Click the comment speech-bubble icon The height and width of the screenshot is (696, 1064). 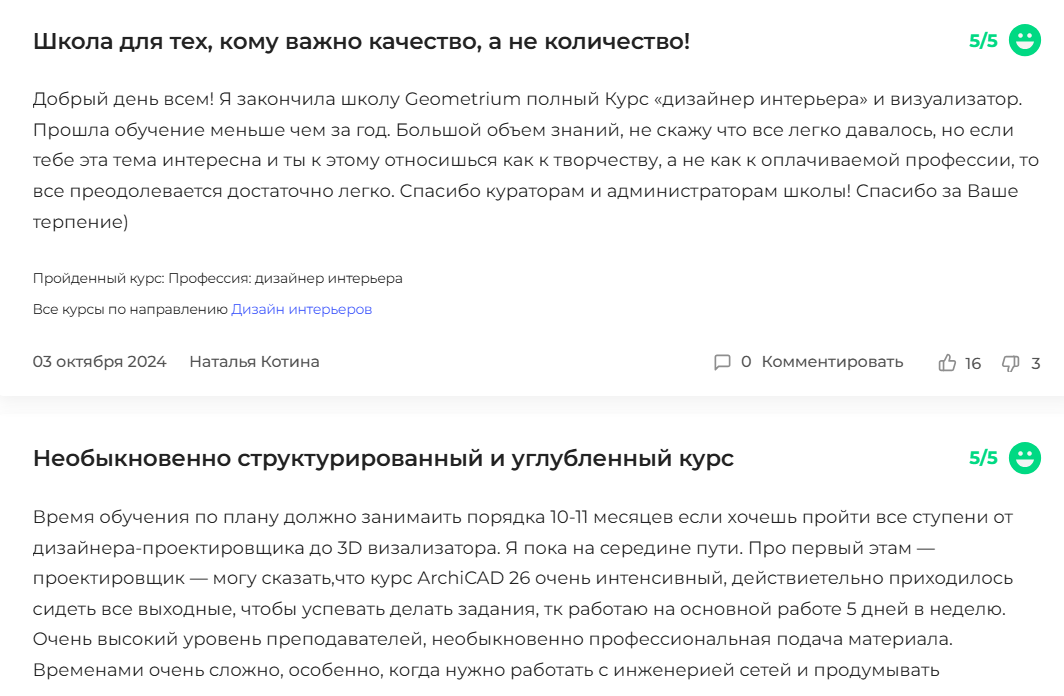click(x=722, y=362)
